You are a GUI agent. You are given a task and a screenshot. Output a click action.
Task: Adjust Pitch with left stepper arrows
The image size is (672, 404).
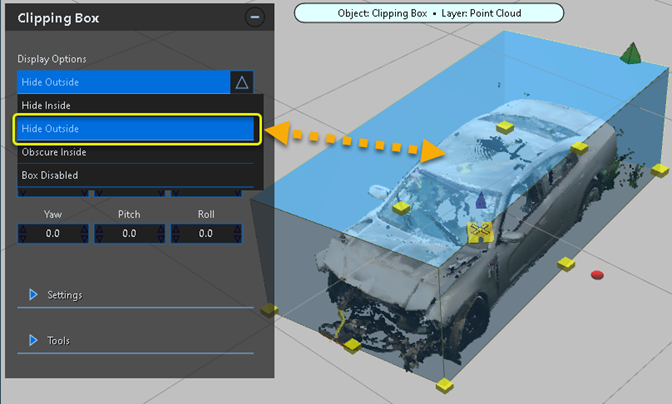99,233
